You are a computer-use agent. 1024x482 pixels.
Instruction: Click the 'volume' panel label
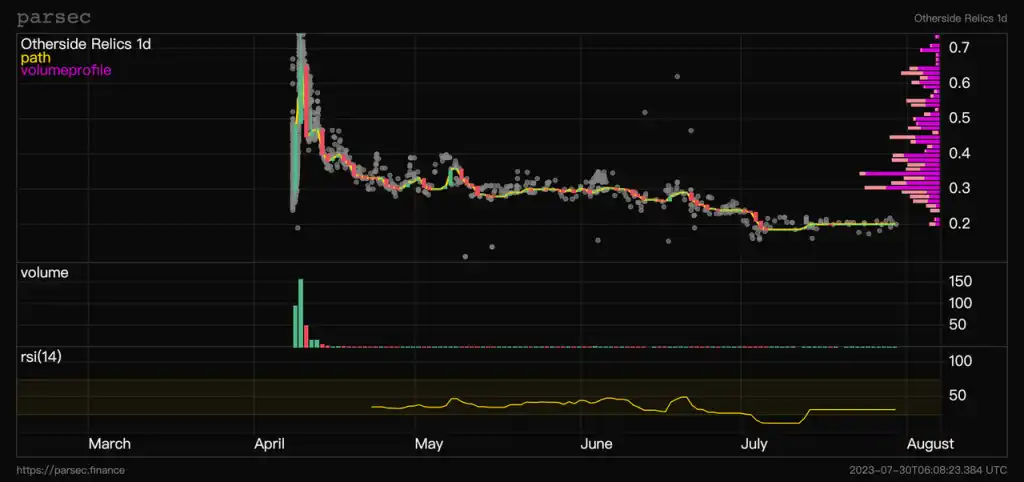click(44, 273)
